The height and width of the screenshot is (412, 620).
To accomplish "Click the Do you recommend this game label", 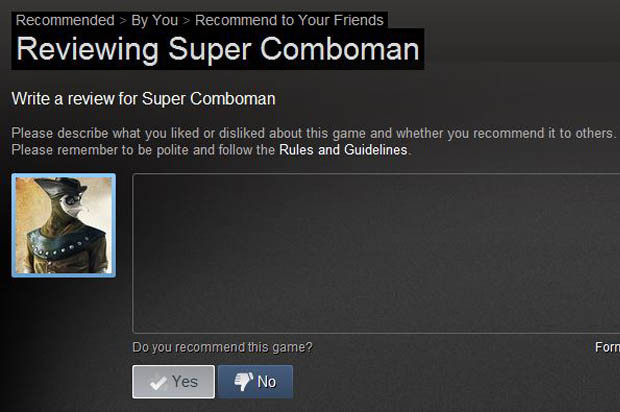I will (x=223, y=347).
